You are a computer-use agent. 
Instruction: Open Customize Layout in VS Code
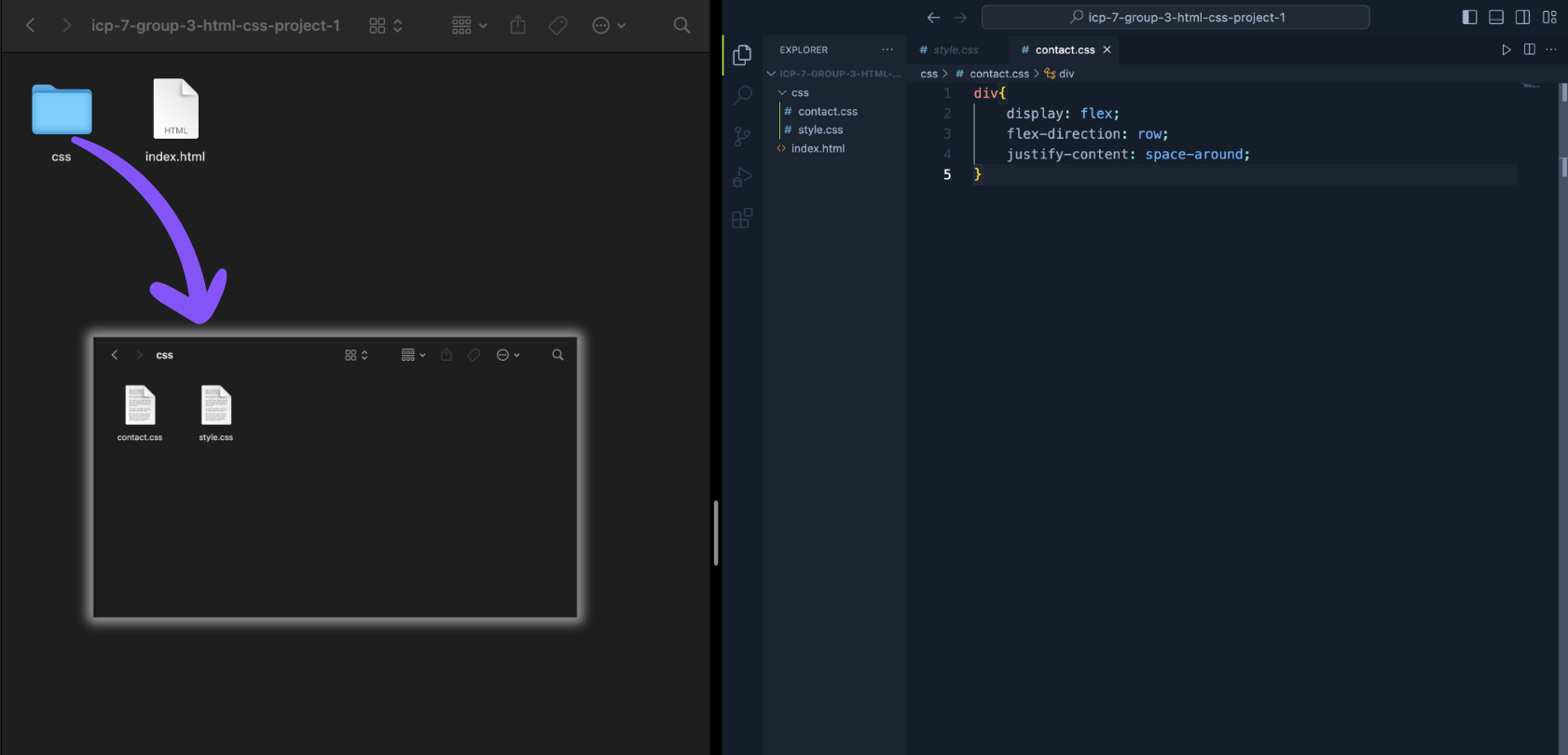(1549, 17)
